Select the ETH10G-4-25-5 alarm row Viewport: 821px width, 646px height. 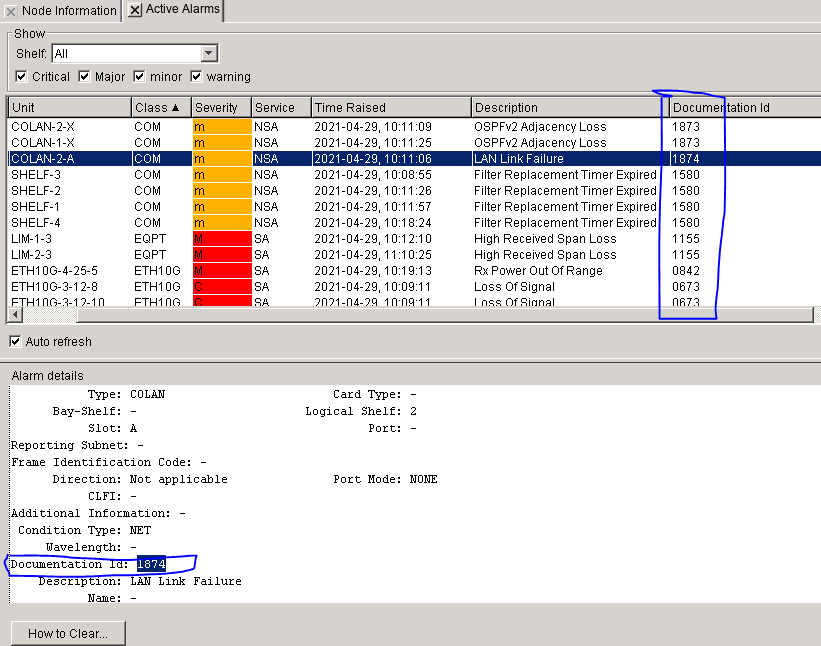tap(414, 271)
